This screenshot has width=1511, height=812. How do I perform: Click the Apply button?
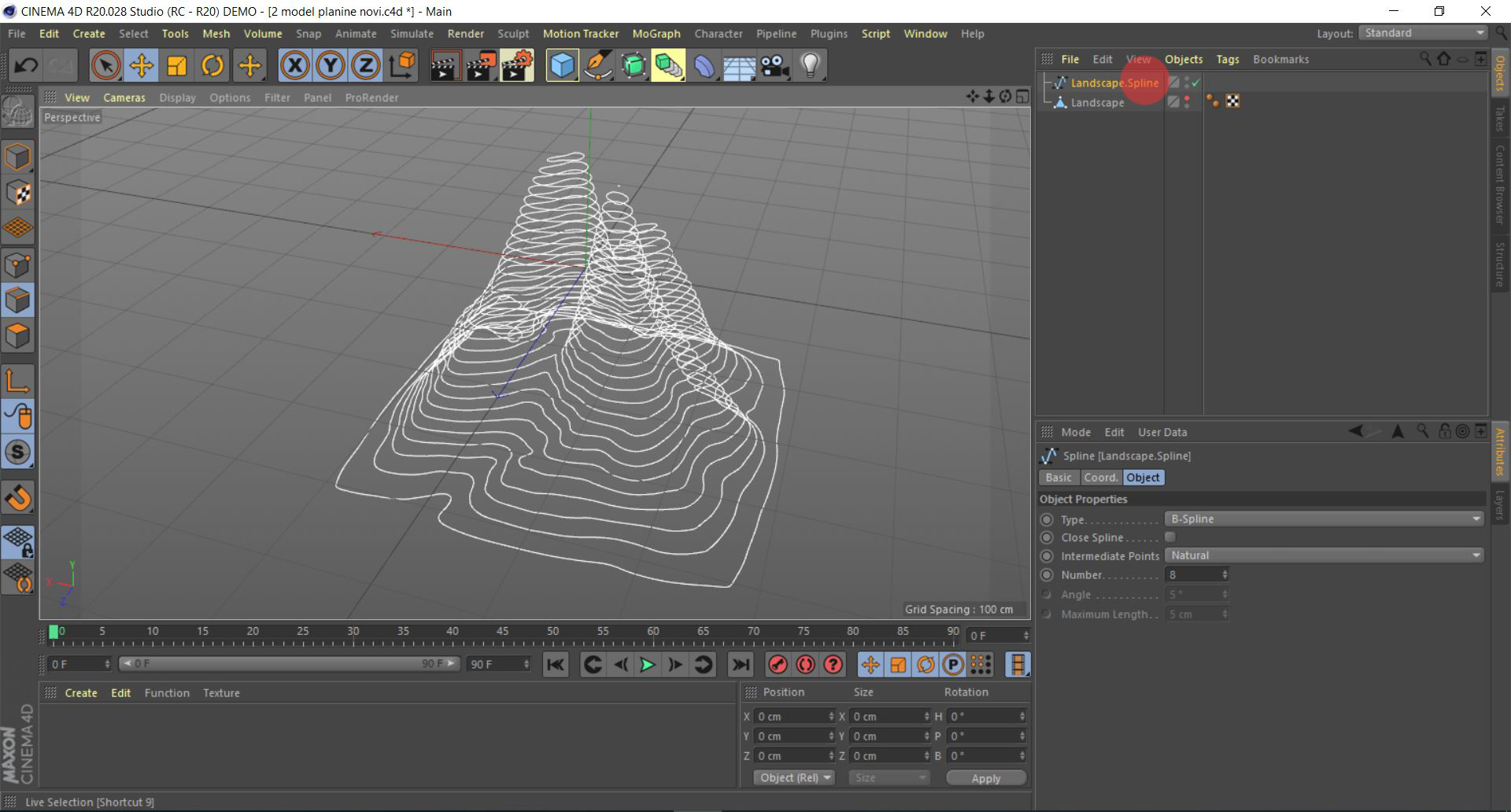coord(985,778)
